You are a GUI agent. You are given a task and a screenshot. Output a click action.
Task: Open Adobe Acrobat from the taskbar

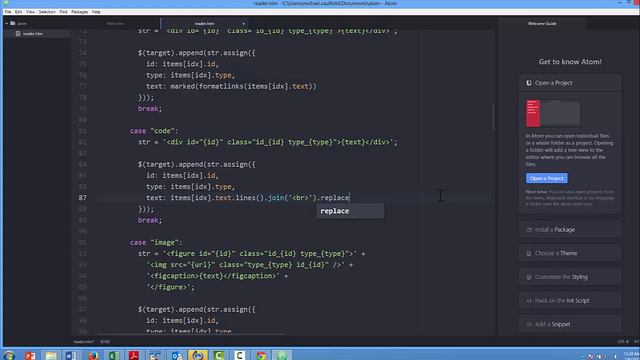coord(134,355)
